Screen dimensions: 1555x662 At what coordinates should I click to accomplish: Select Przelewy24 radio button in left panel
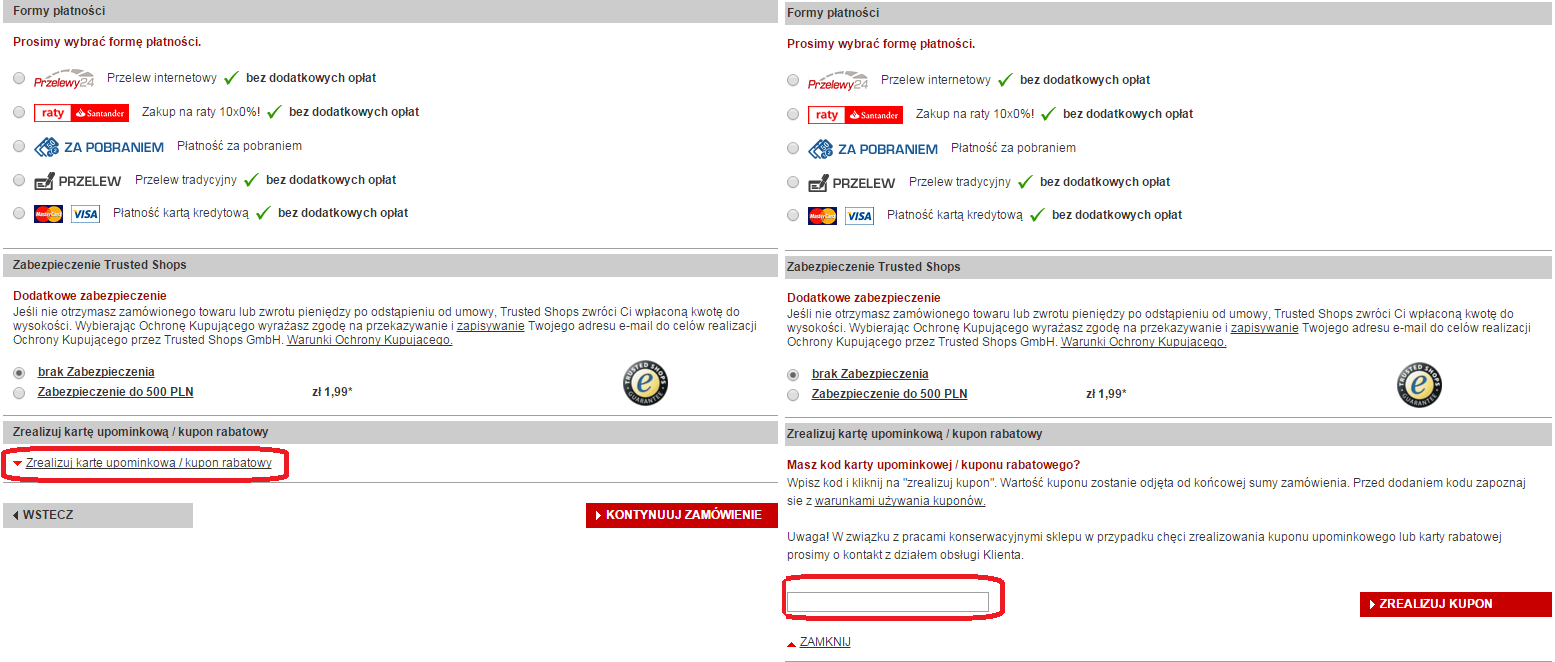coord(19,78)
